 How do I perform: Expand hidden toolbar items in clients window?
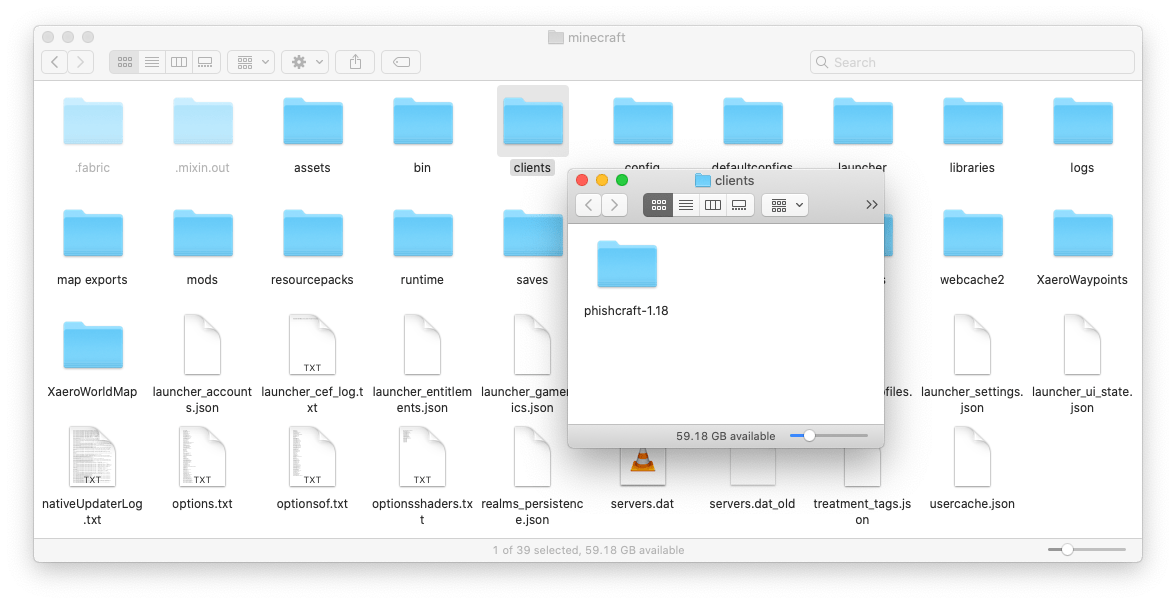[x=871, y=204]
